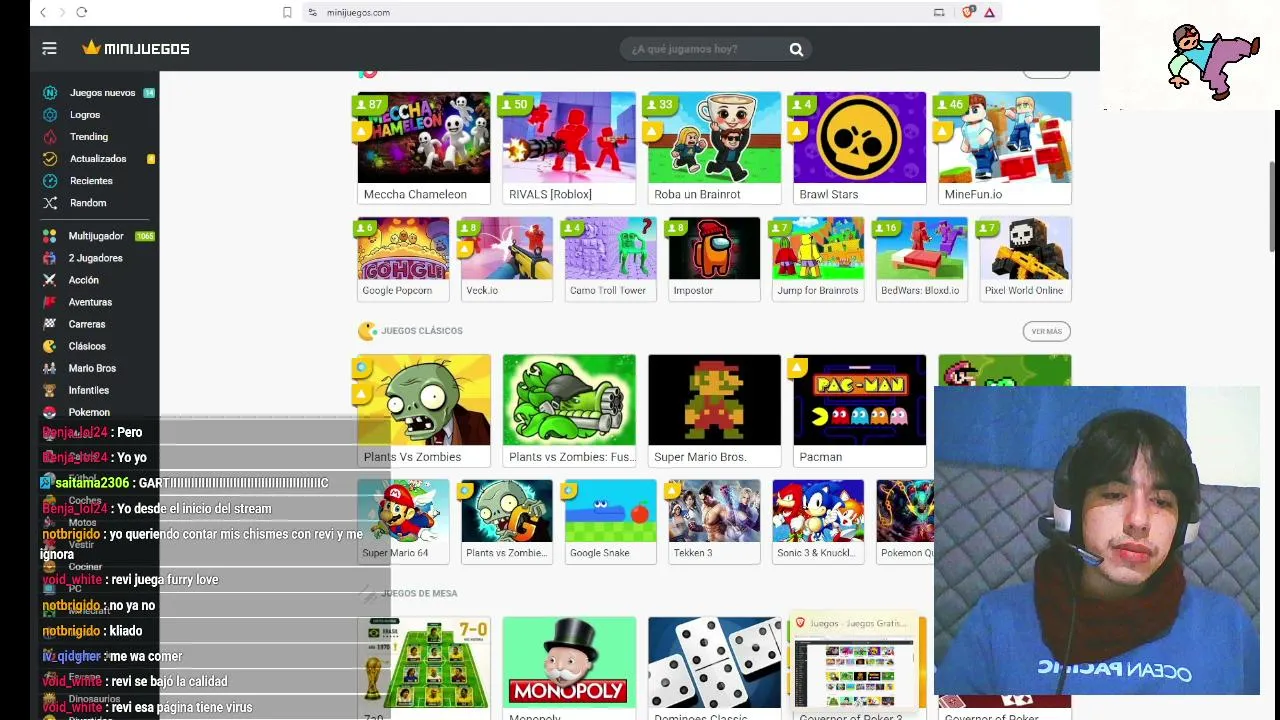Click the Acción crossed-swords icon
The width and height of the screenshot is (1280, 720).
(49, 280)
